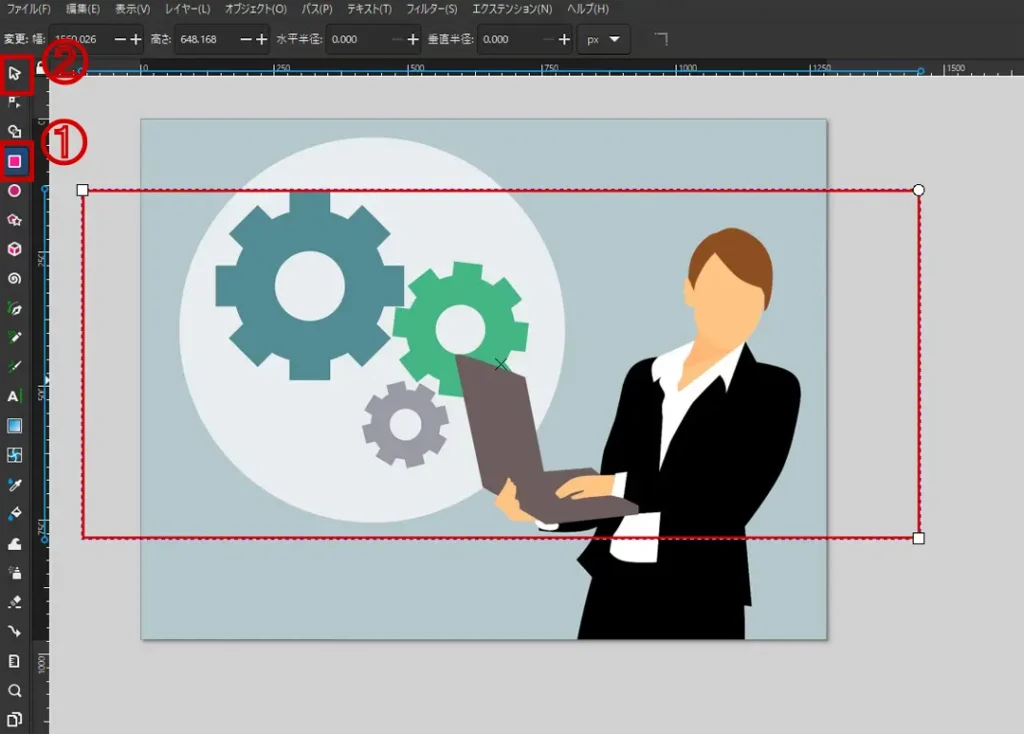Image resolution: width=1024 pixels, height=734 pixels.
Task: Open the フィルター(S) menu
Action: (431, 9)
